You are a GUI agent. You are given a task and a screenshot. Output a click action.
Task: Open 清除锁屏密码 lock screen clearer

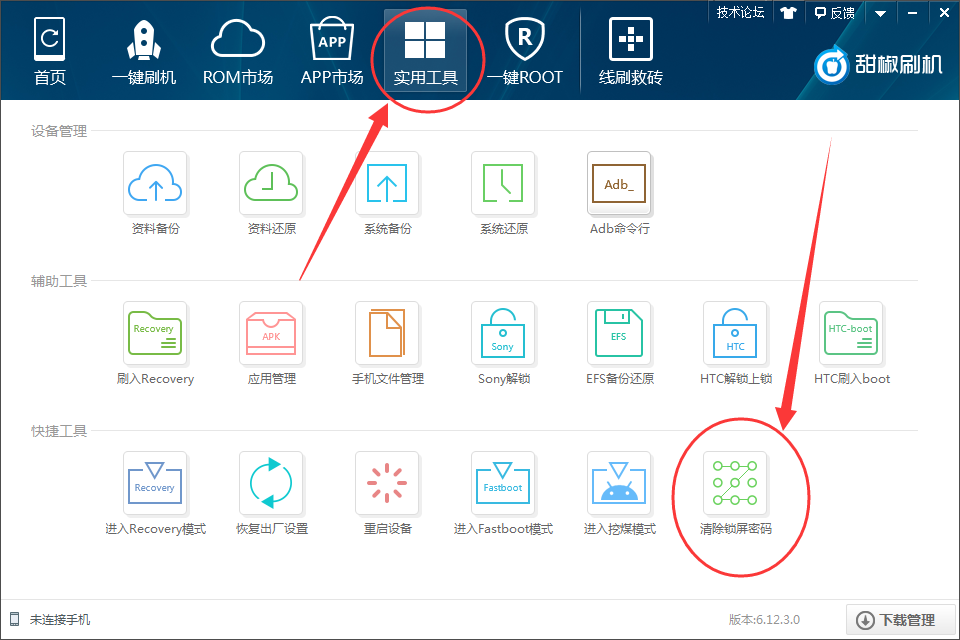pos(735,483)
